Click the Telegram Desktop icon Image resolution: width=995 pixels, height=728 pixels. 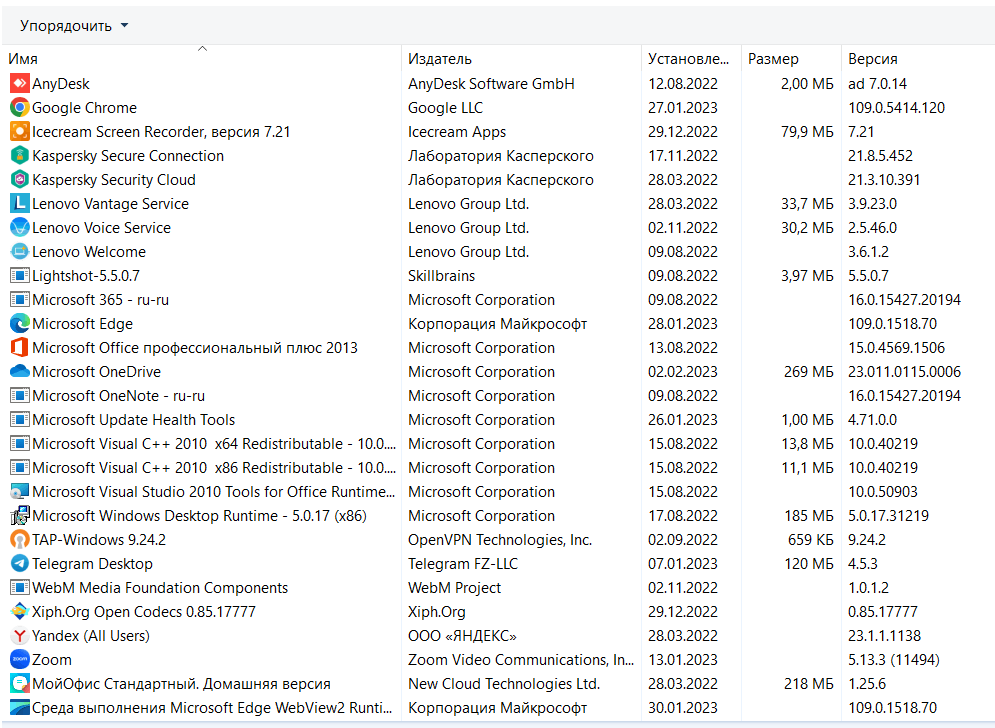[x=20, y=564]
